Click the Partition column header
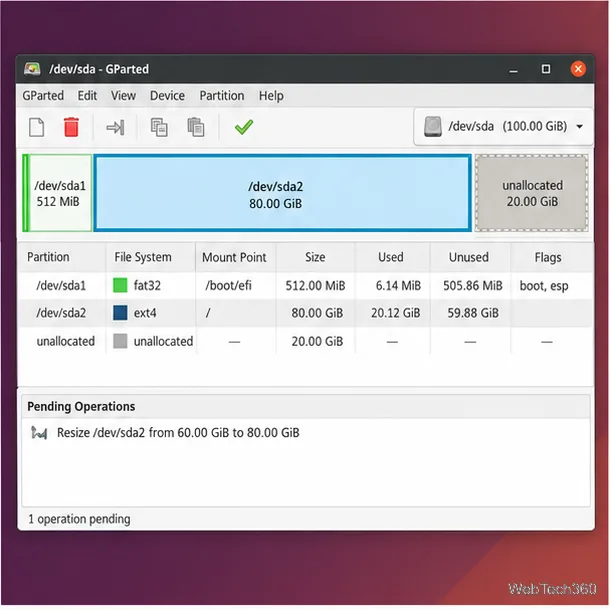This screenshot has width=610, height=610. point(61,257)
